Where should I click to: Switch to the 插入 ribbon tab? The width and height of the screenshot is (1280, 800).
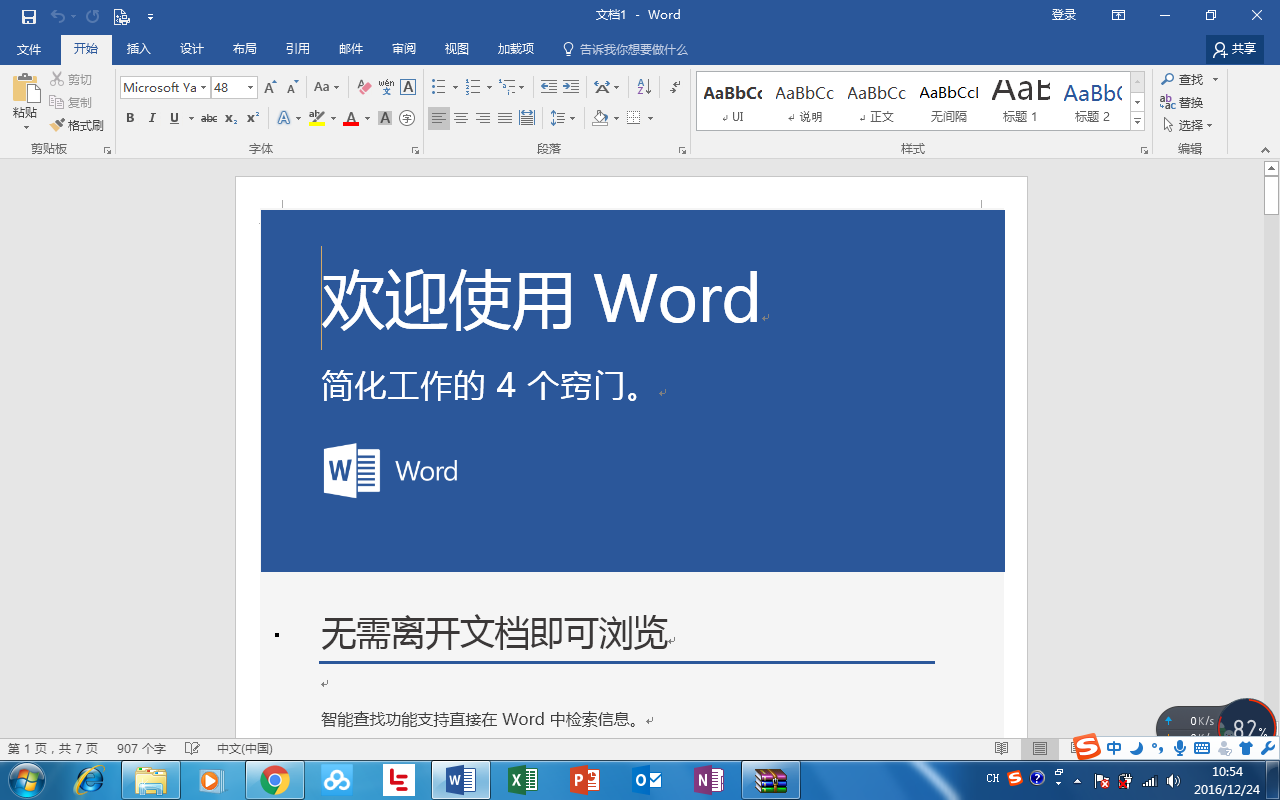click(138, 48)
